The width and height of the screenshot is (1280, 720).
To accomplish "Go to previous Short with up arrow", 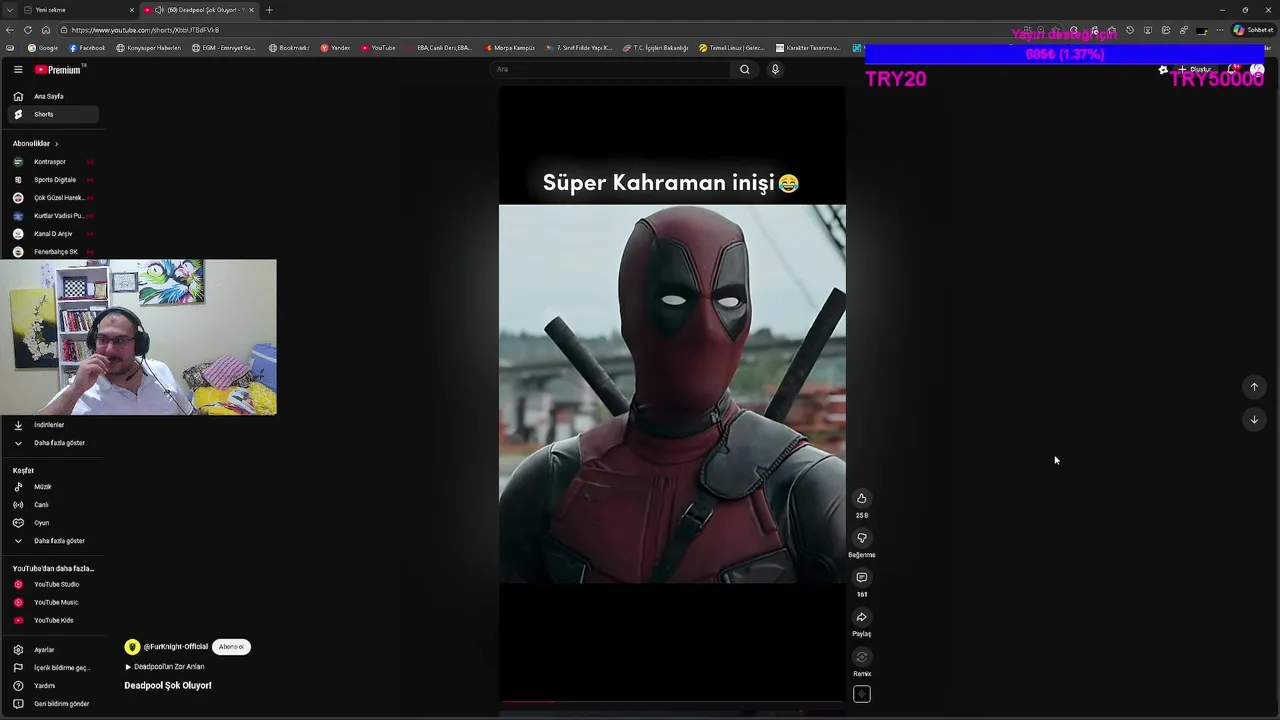I will tap(1254, 387).
